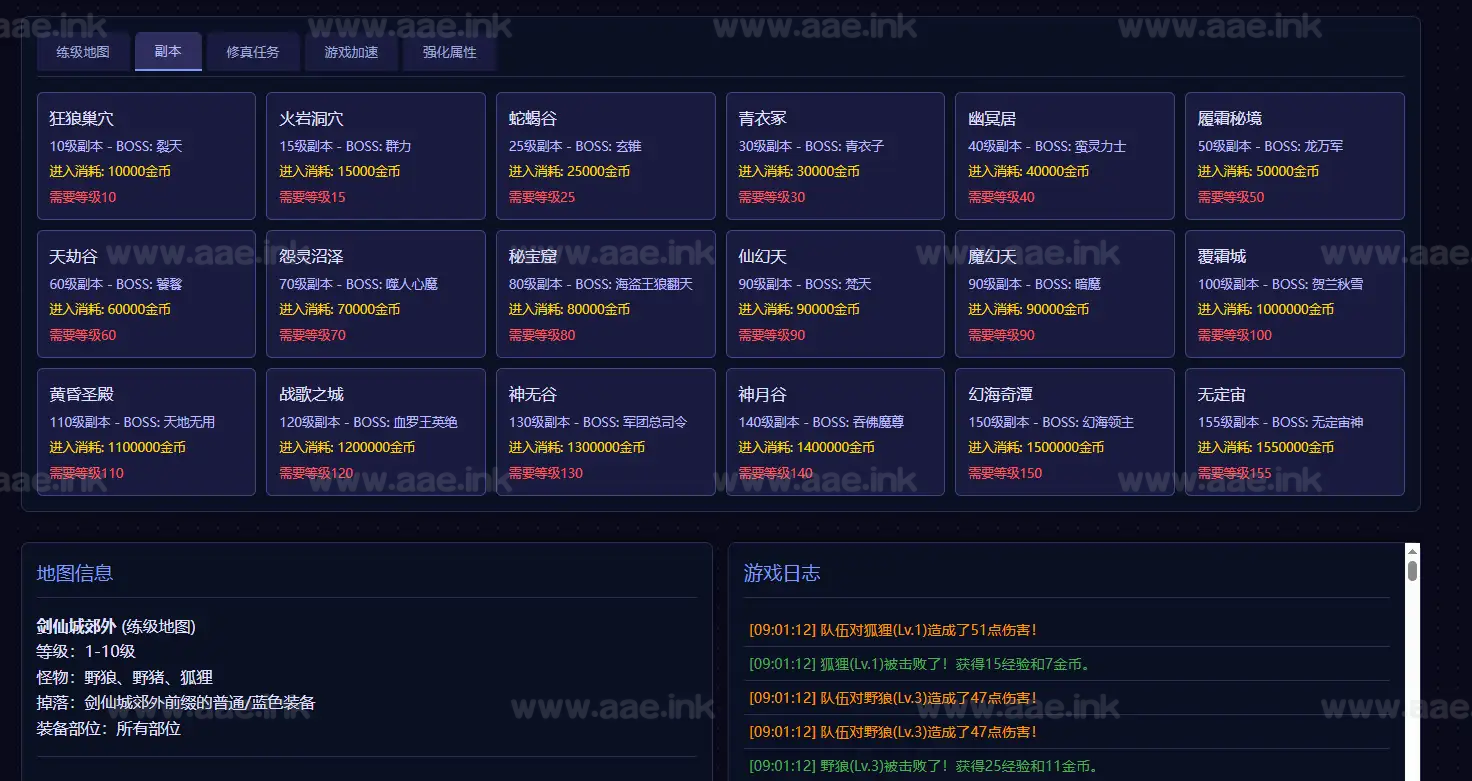Enter the 履霜秘境 dungeon
Screen dimensions: 1472x781
(x=1294, y=155)
